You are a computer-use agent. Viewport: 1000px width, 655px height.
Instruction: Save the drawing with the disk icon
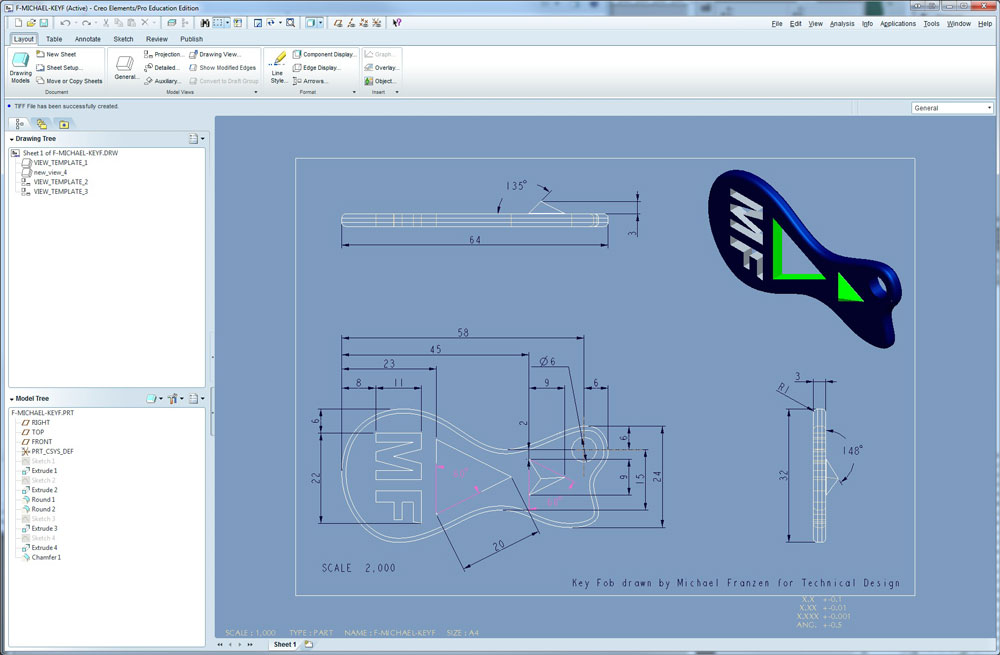tap(43, 23)
